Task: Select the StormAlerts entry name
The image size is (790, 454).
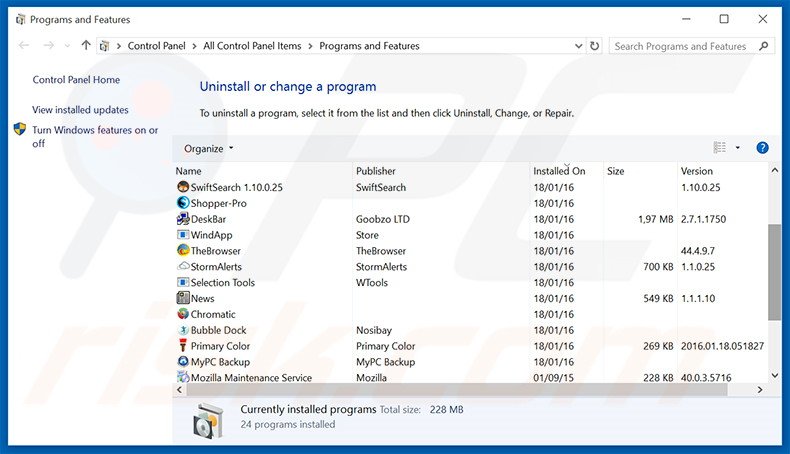Action: 216,267
